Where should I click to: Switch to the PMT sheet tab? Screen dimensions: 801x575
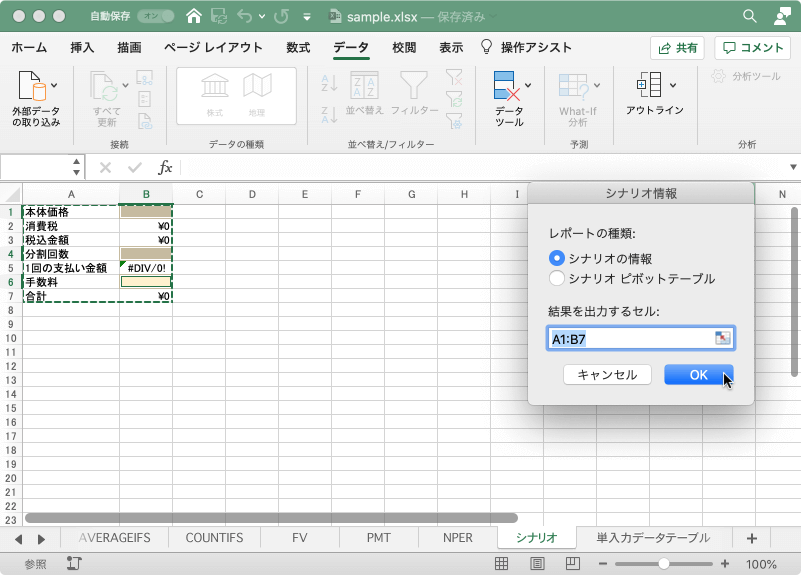379,538
